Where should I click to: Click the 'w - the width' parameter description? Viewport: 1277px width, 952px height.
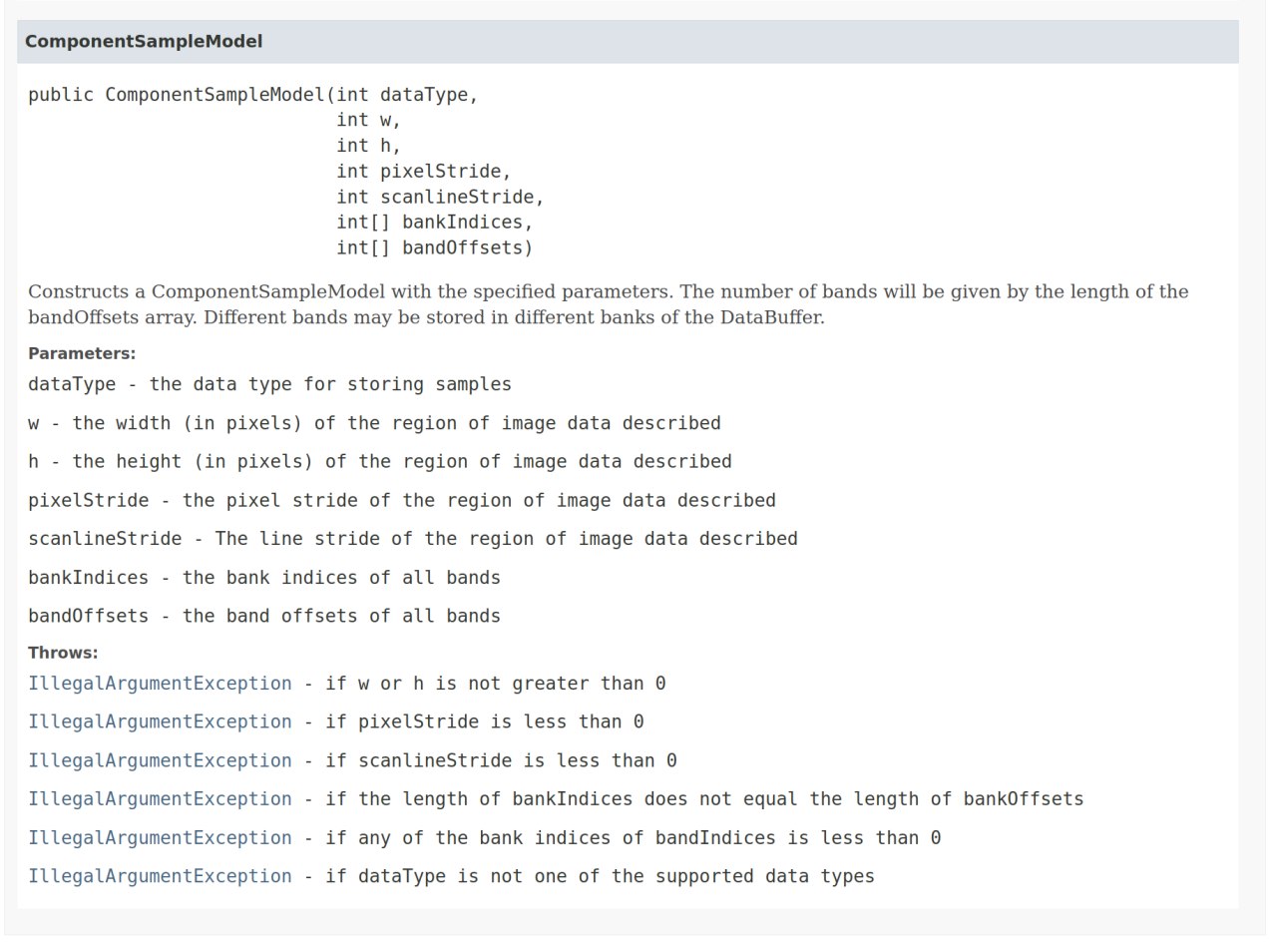click(x=374, y=423)
